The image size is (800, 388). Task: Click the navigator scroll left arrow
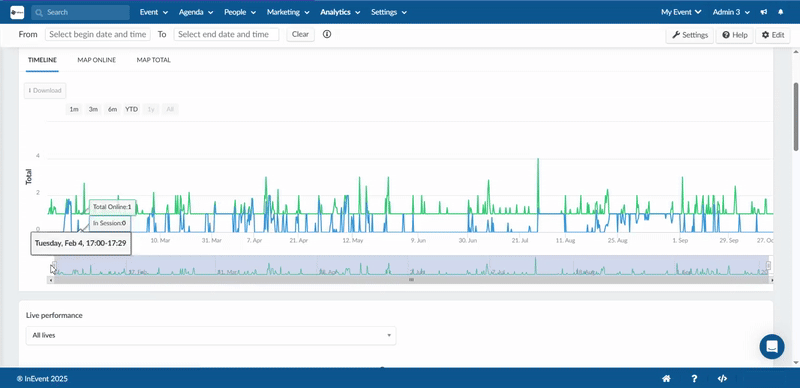tap(51, 280)
